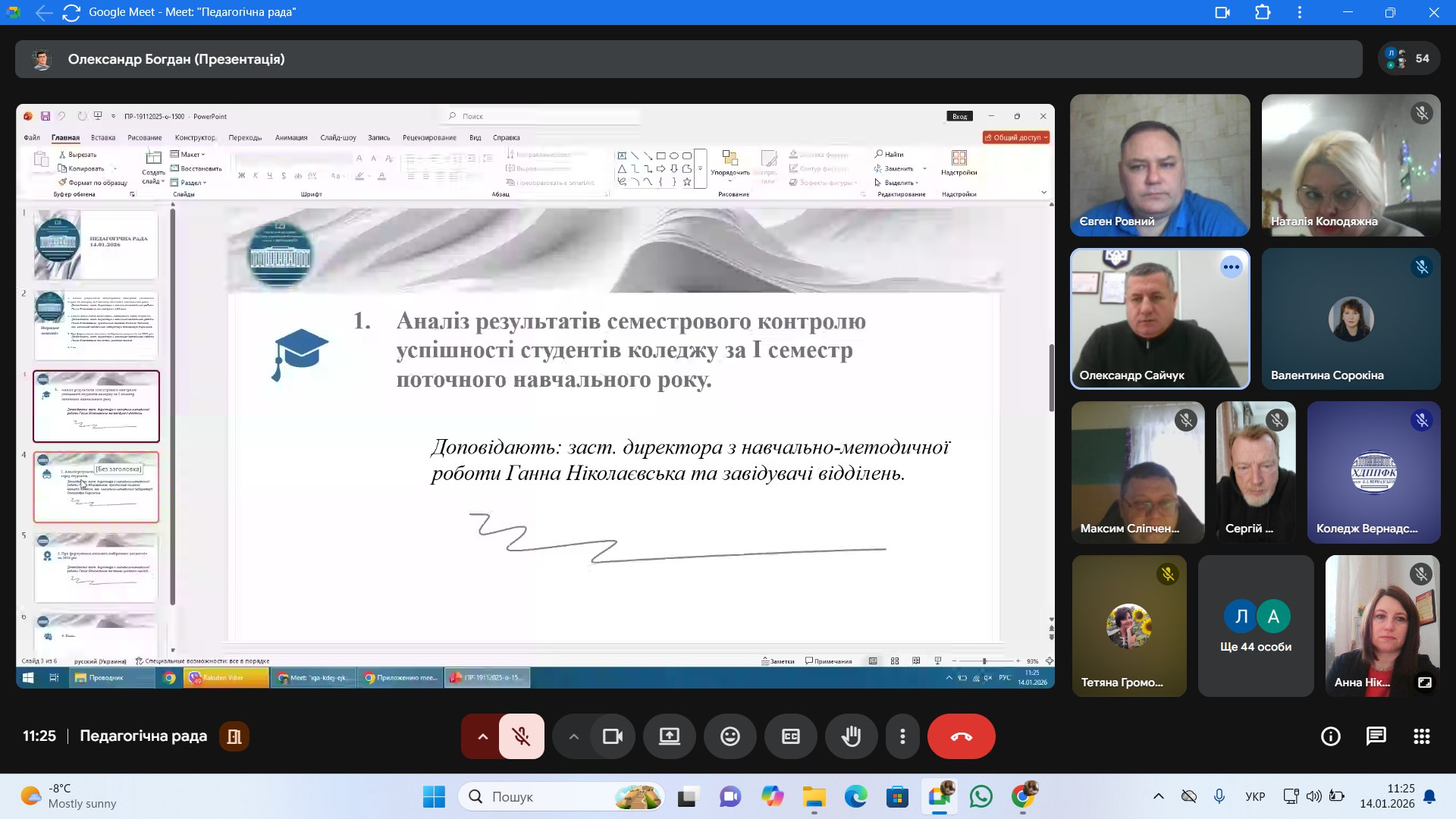The width and height of the screenshot is (1456, 819).
Task: Open the emoji reactions button
Action: (730, 736)
